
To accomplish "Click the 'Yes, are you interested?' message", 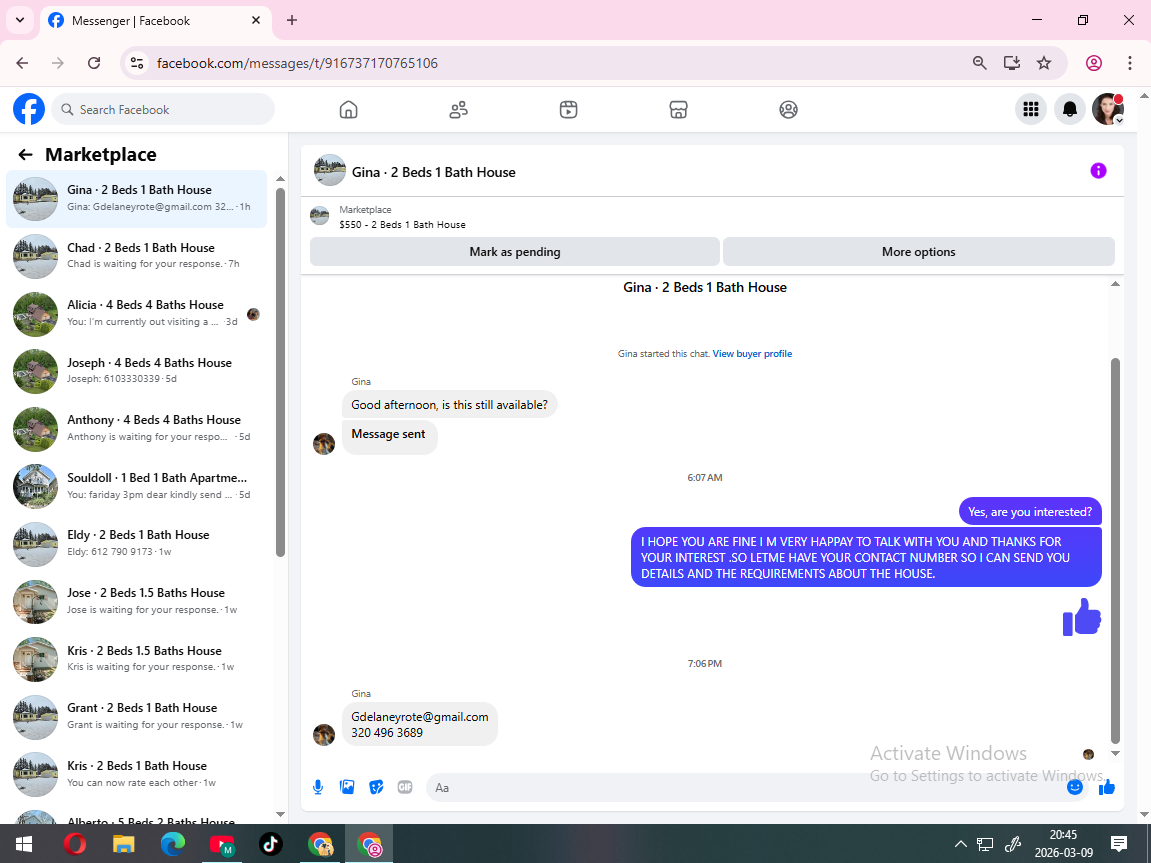I will pyautogui.click(x=1030, y=511).
